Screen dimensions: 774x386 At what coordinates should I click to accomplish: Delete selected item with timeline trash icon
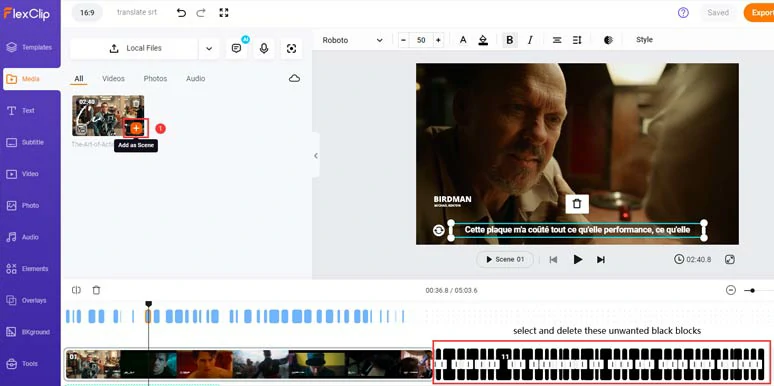(x=96, y=290)
